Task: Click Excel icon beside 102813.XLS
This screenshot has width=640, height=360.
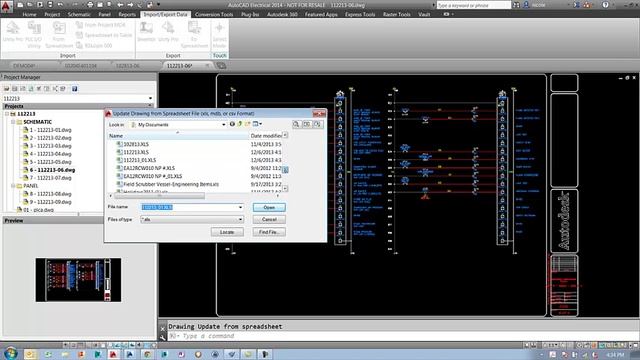Action: (x=119, y=144)
